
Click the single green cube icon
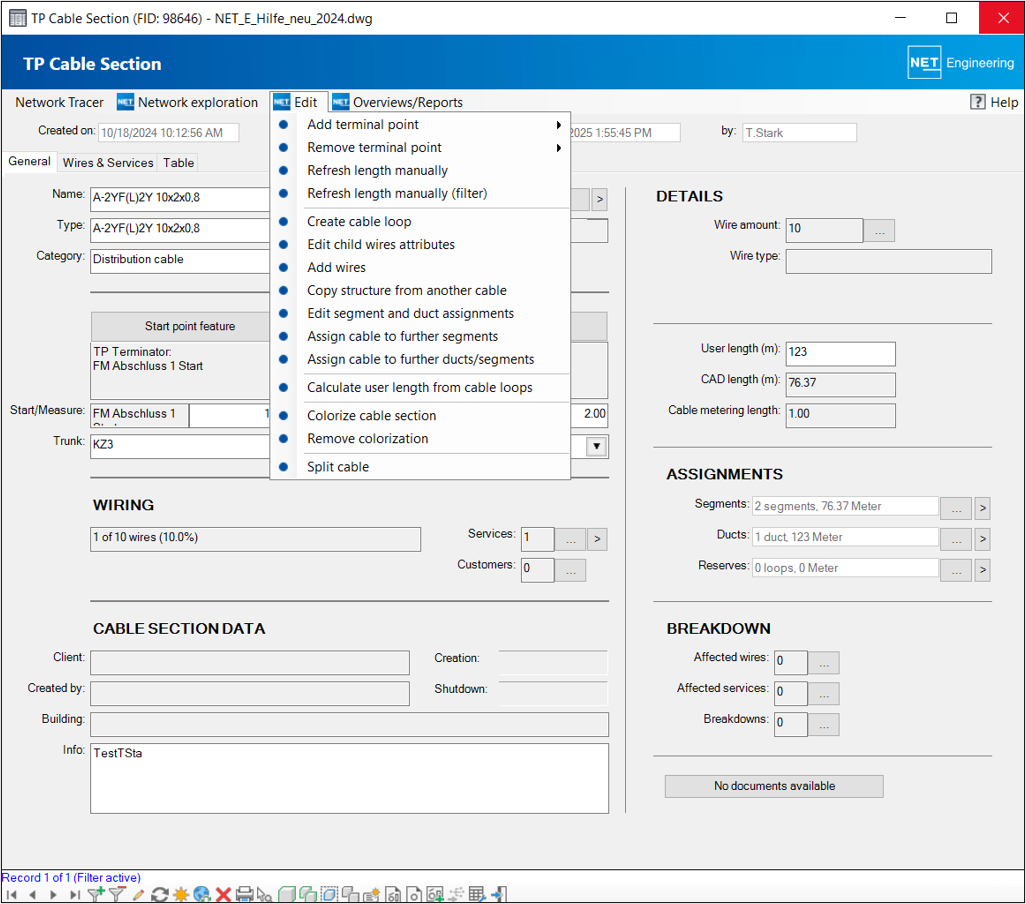(287, 894)
